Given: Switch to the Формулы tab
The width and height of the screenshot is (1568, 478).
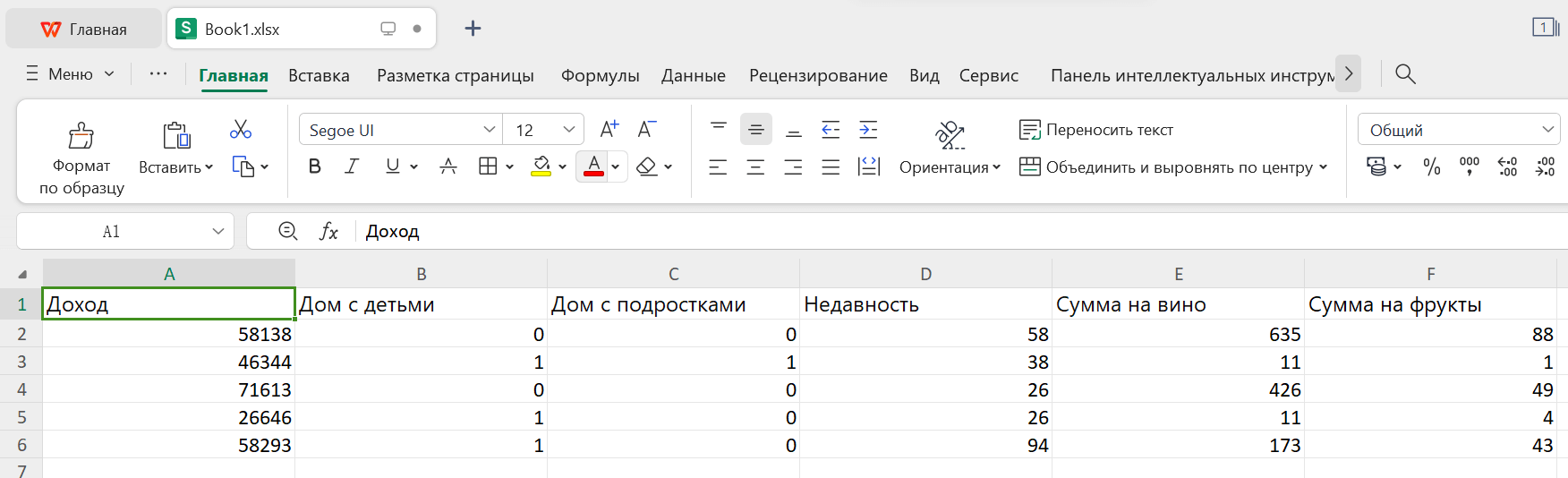Looking at the screenshot, I should point(600,76).
